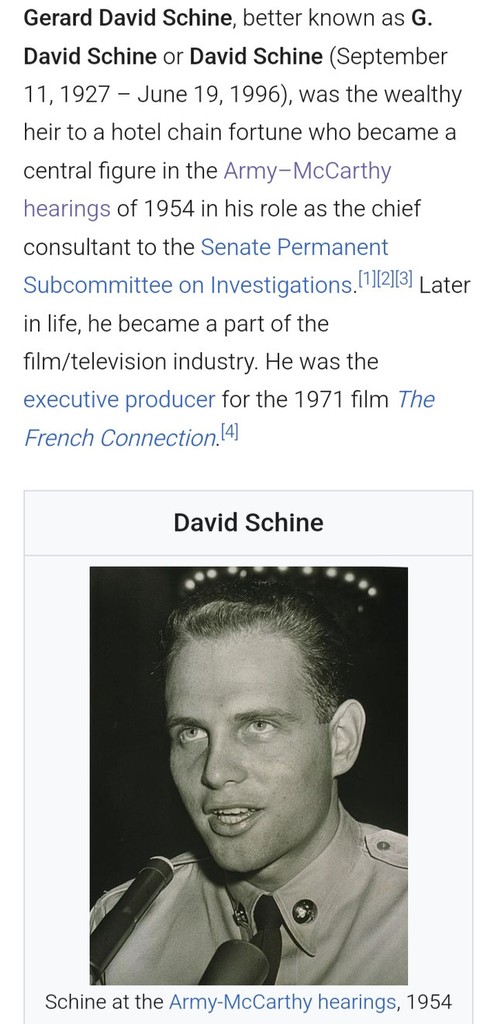Open citation reference [4]
Image resolution: width=496 pixels, height=1024 pixels.
click(229, 432)
